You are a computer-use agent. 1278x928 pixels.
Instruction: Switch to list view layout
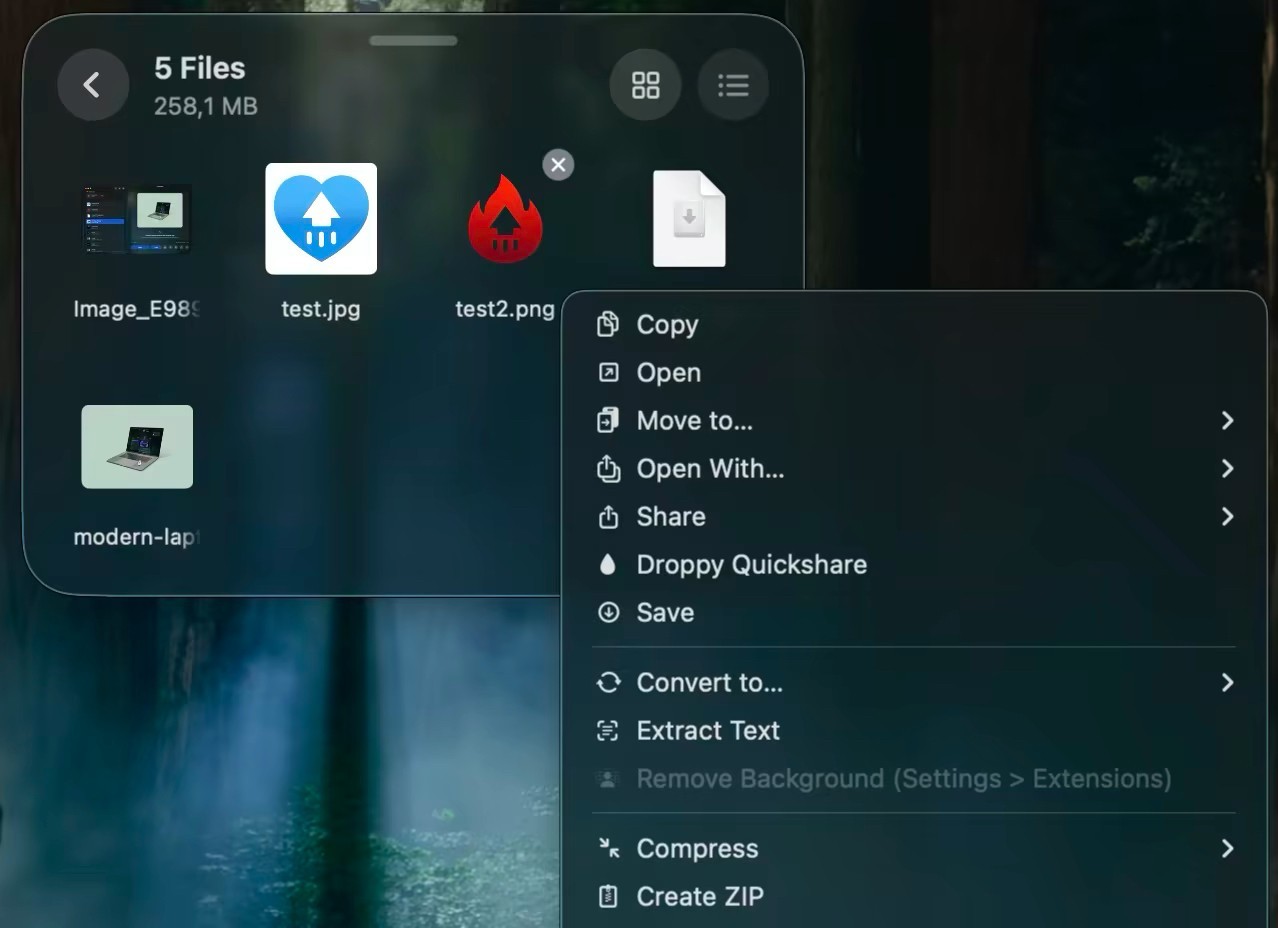[733, 85]
